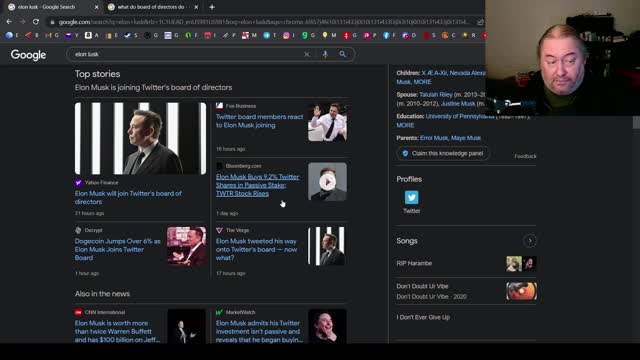Switch to the 'elon lusk - Google Search' tab
The image size is (640, 360).
pos(53,7)
